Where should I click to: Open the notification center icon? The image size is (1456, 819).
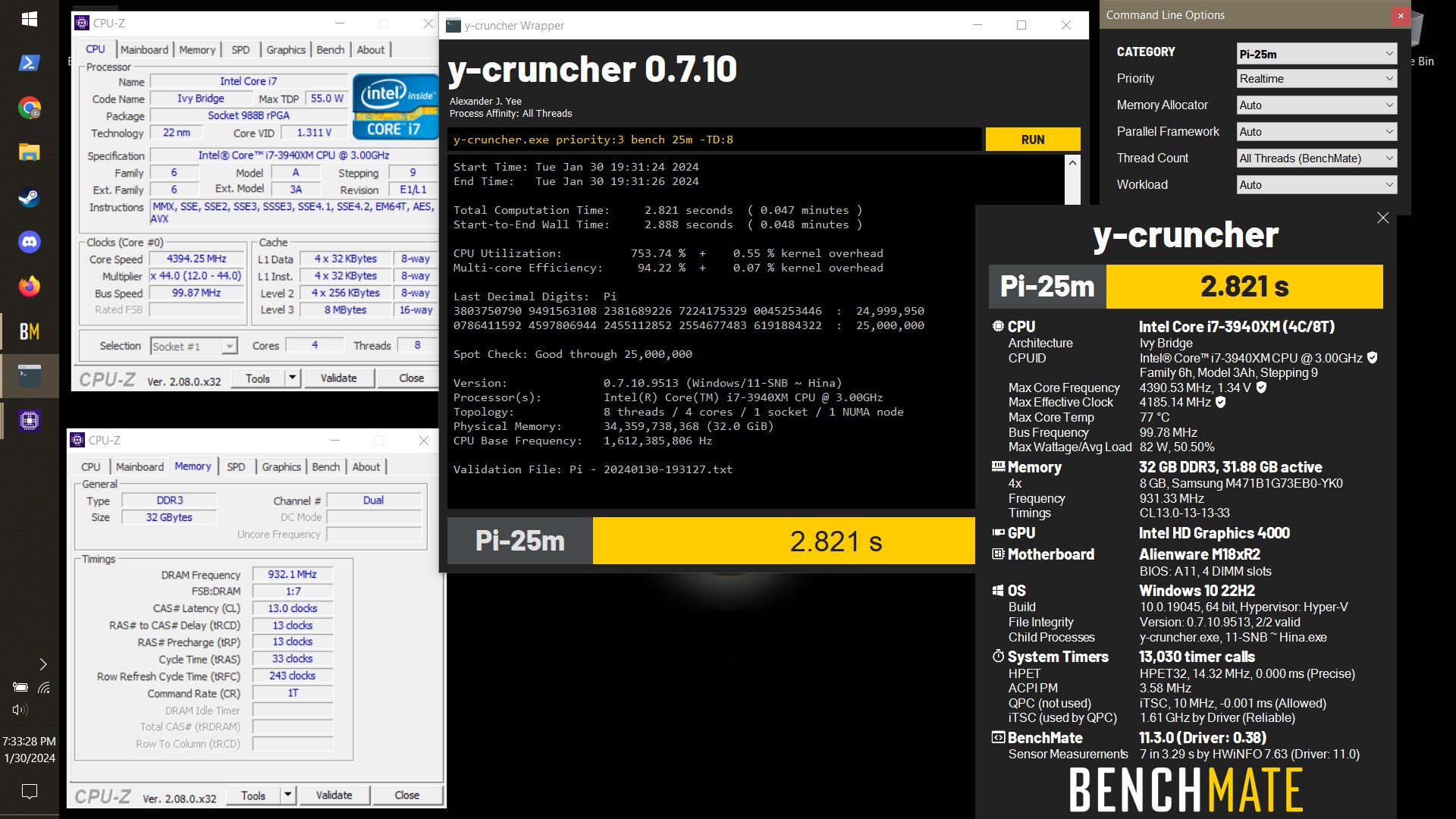[x=30, y=792]
